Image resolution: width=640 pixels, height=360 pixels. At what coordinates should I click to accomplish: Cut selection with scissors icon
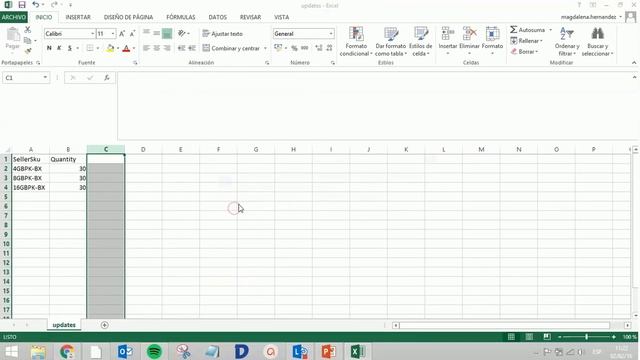pos(27,30)
